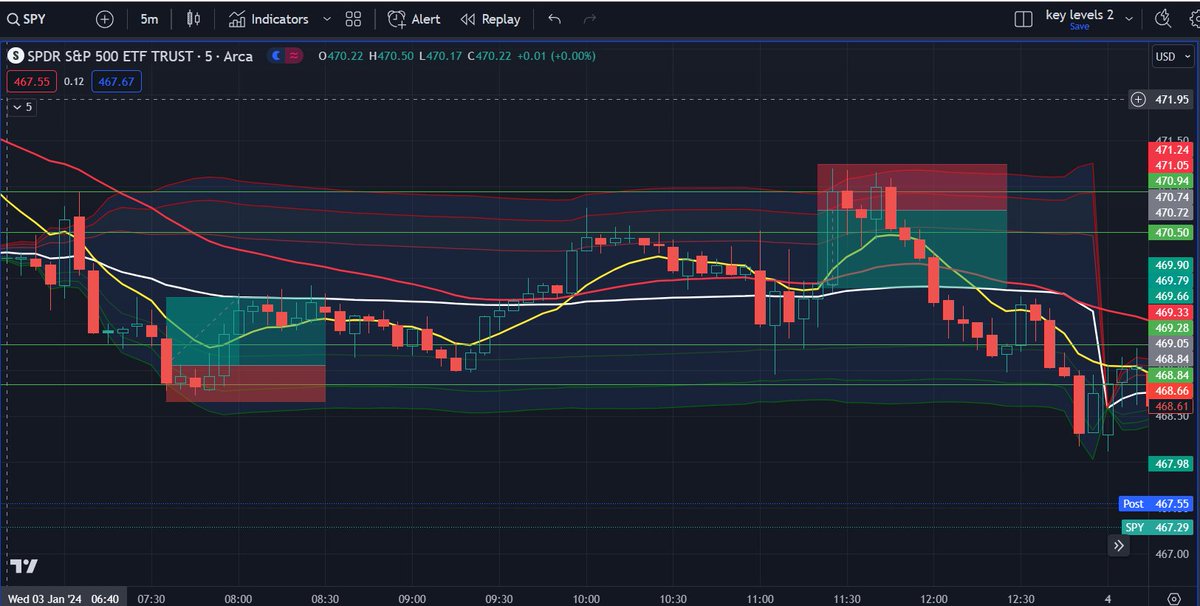The image size is (1200, 606).
Task: Expand the layout management dropdown arrow
Action: pyautogui.click(x=1129, y=18)
